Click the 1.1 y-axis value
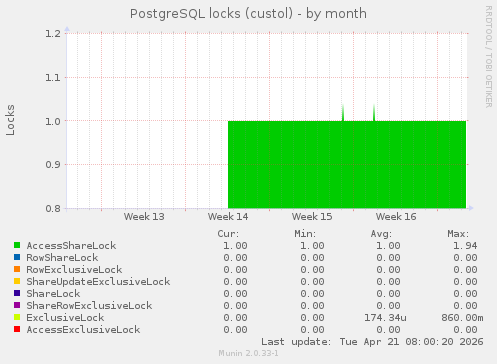The image size is (497, 364). pos(53,77)
